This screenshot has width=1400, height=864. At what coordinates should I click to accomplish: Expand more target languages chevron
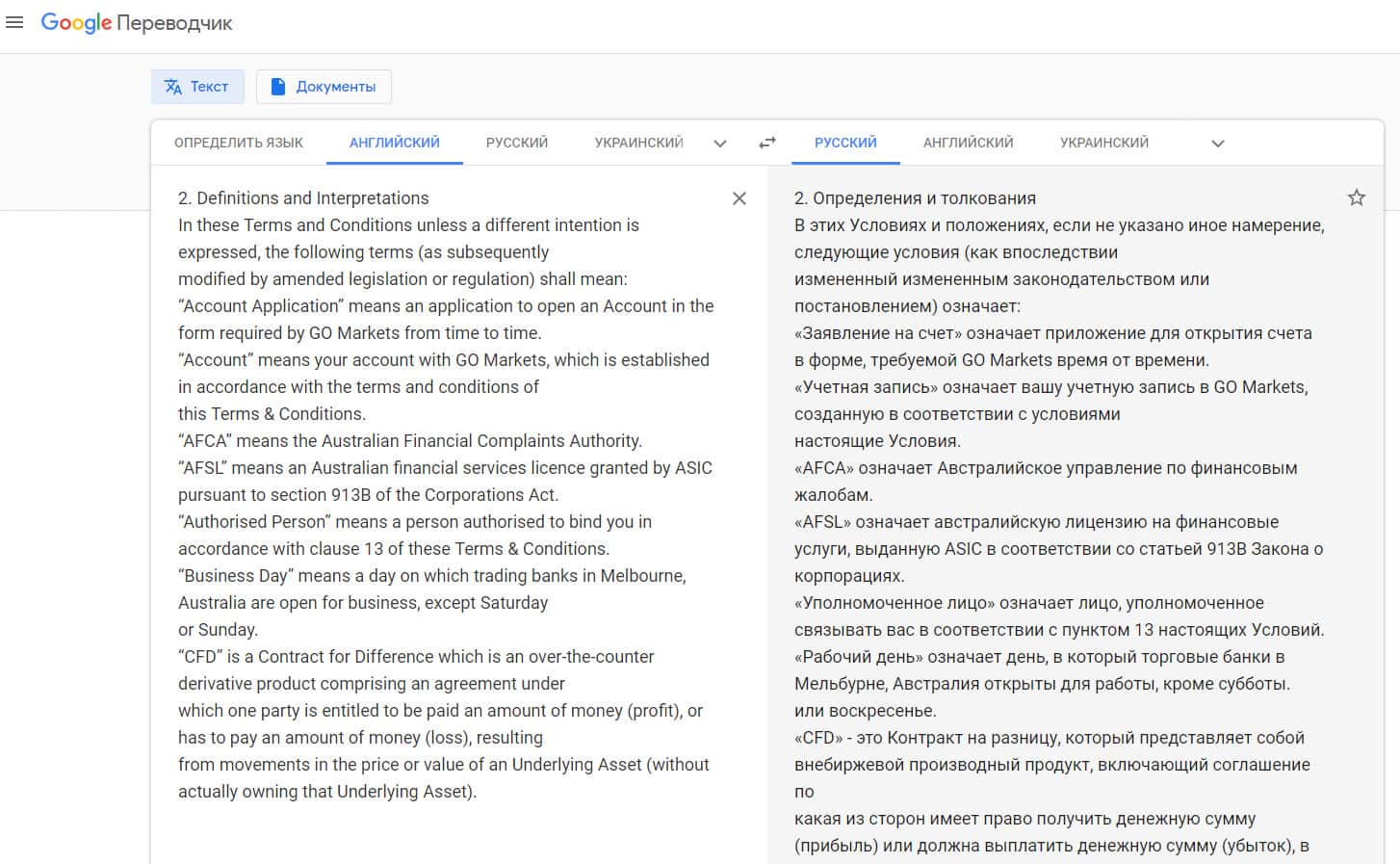point(1217,144)
